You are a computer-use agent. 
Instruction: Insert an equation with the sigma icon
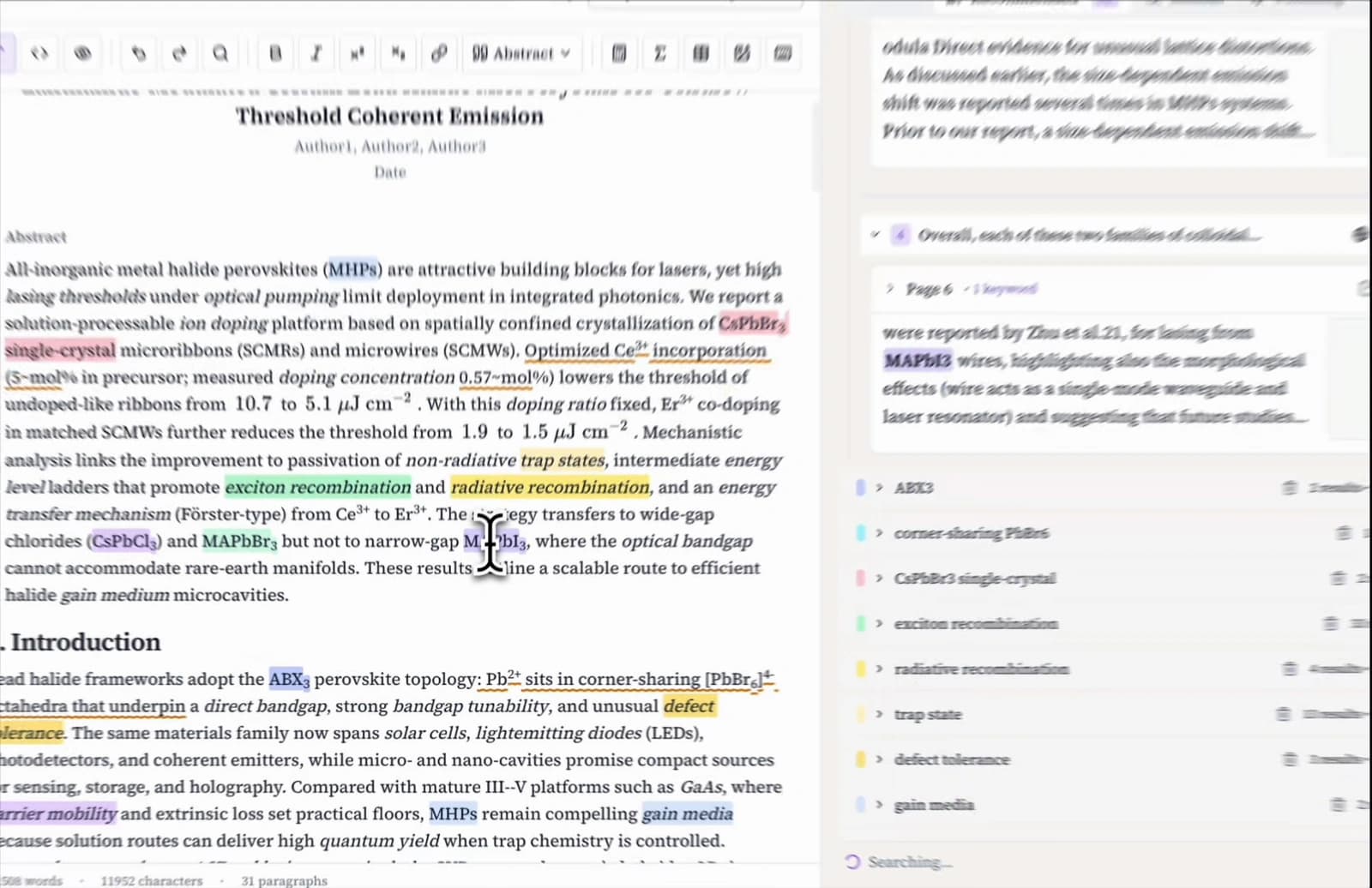(659, 53)
